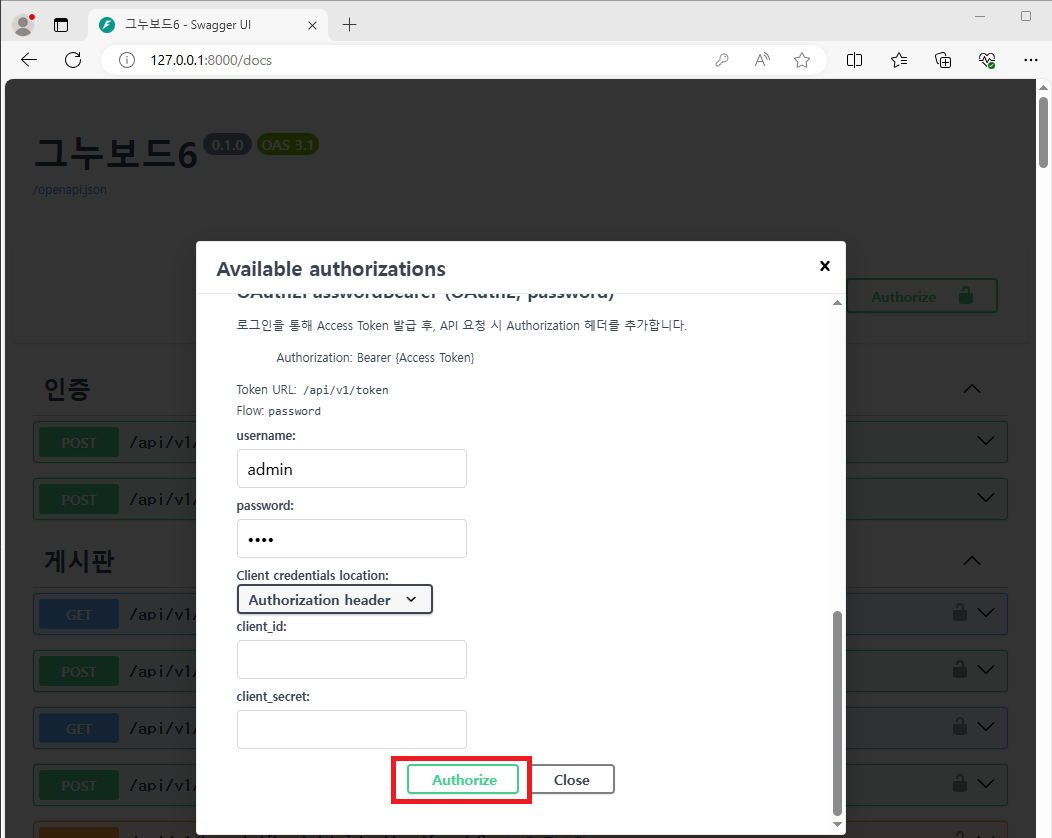Refresh the Swagger UI page

coord(73,60)
